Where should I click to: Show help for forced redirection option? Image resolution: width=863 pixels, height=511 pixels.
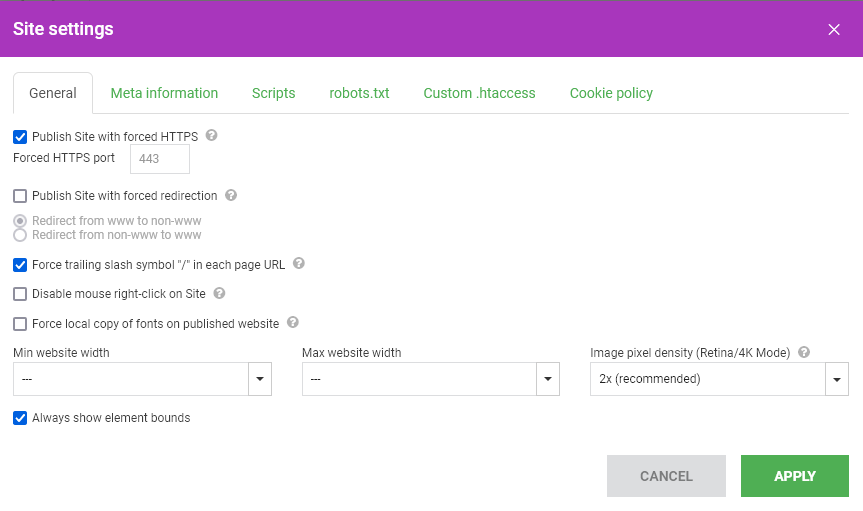pos(231,195)
